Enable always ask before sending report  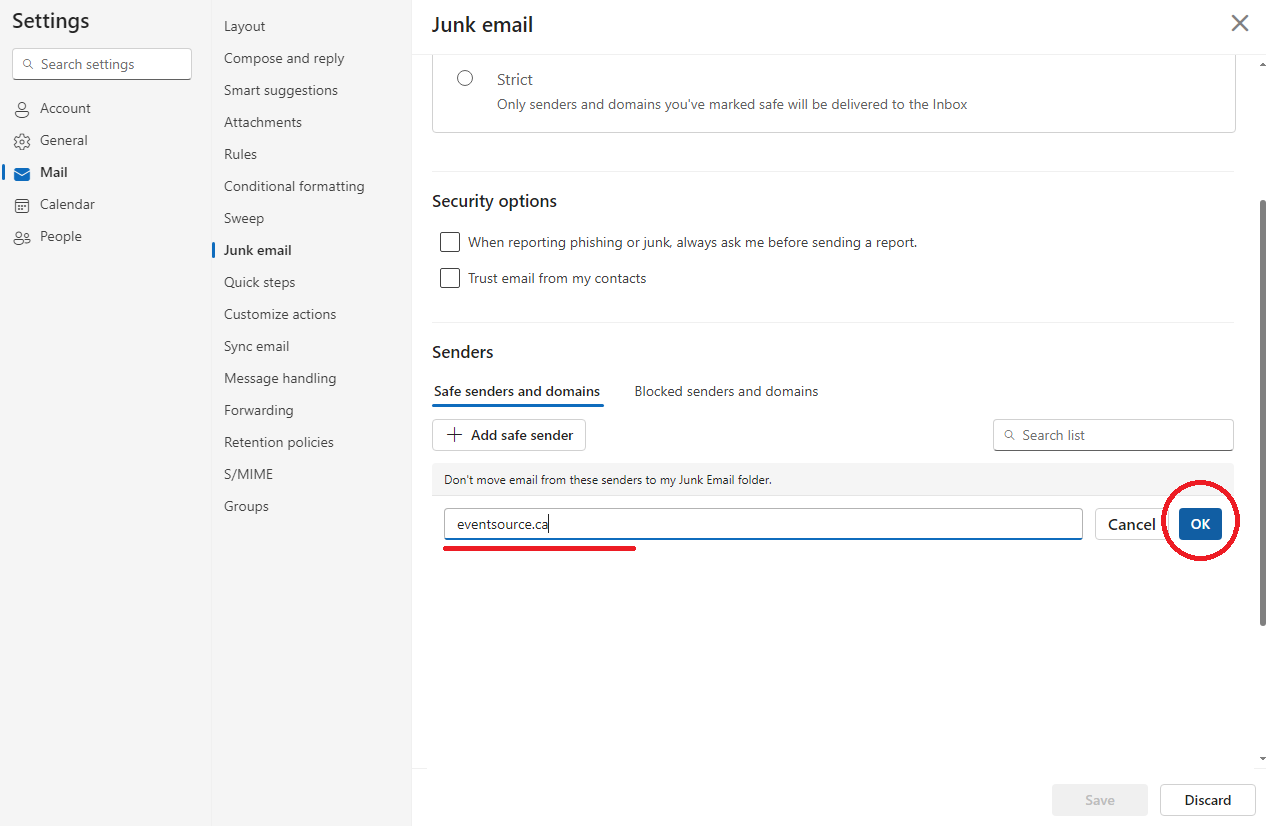450,242
